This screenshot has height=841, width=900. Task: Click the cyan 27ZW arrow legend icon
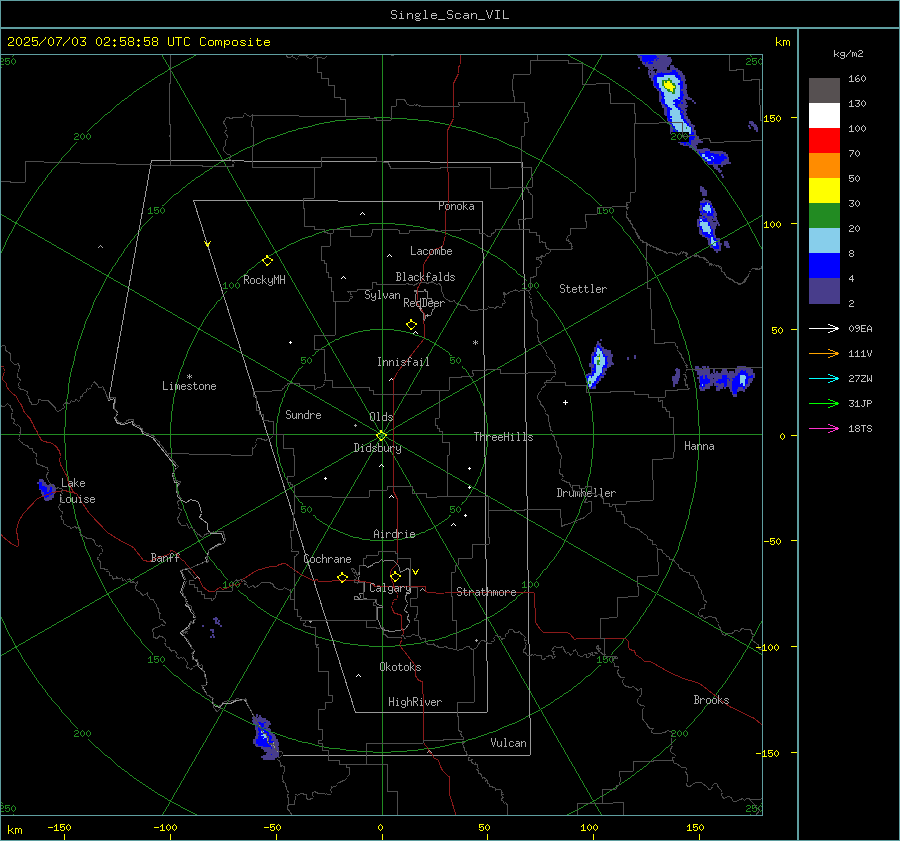click(x=824, y=378)
